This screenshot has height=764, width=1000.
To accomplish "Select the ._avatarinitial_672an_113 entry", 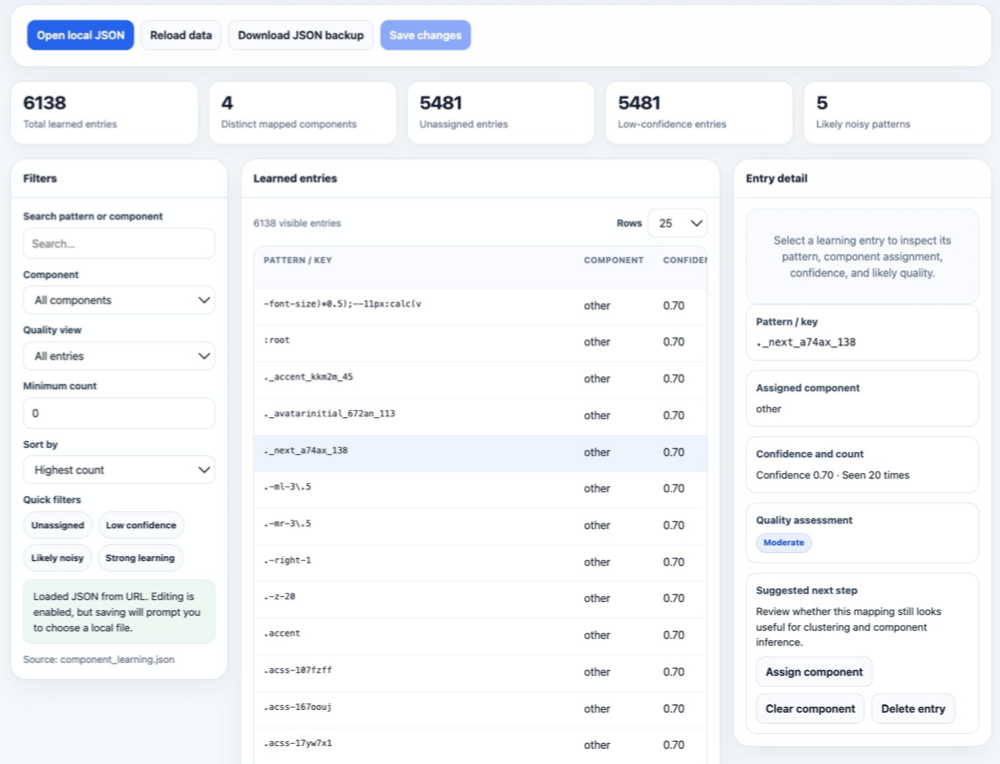I will pyautogui.click(x=480, y=416).
